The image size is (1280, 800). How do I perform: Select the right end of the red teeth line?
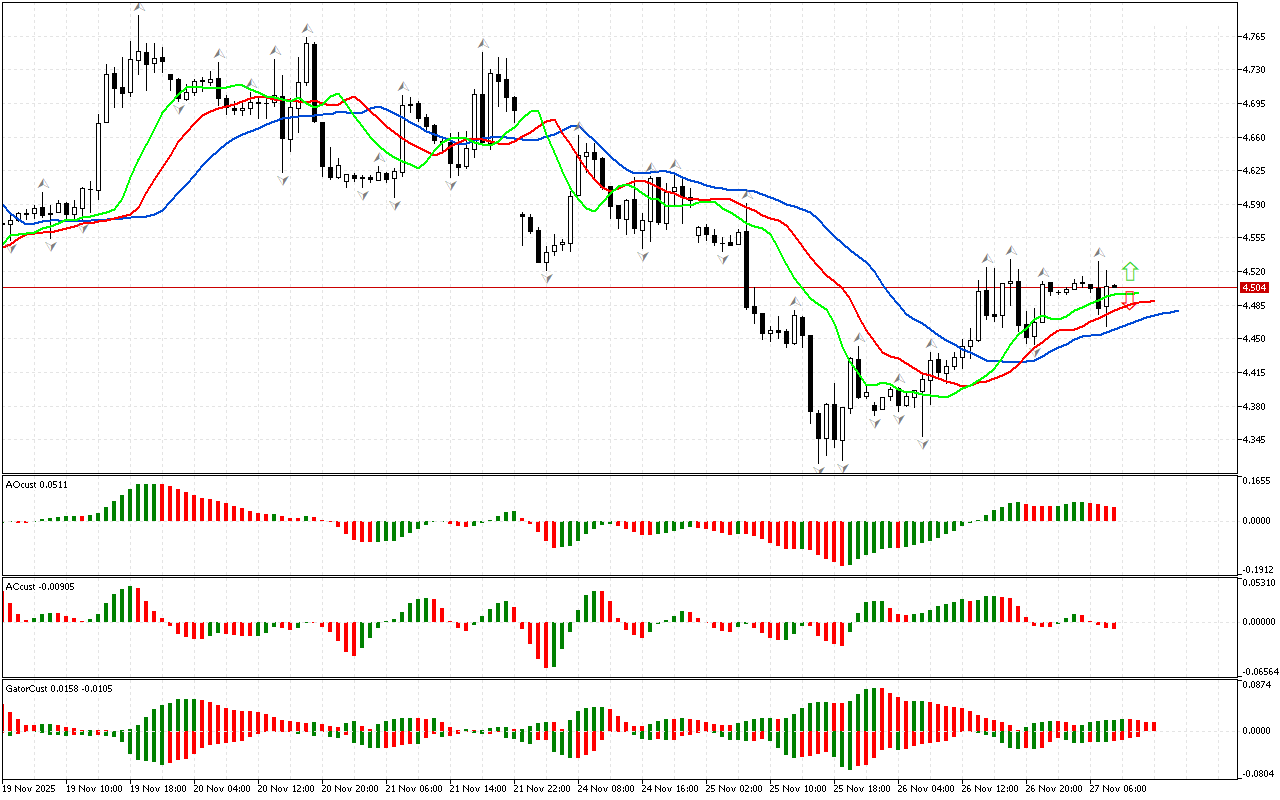point(1153,300)
